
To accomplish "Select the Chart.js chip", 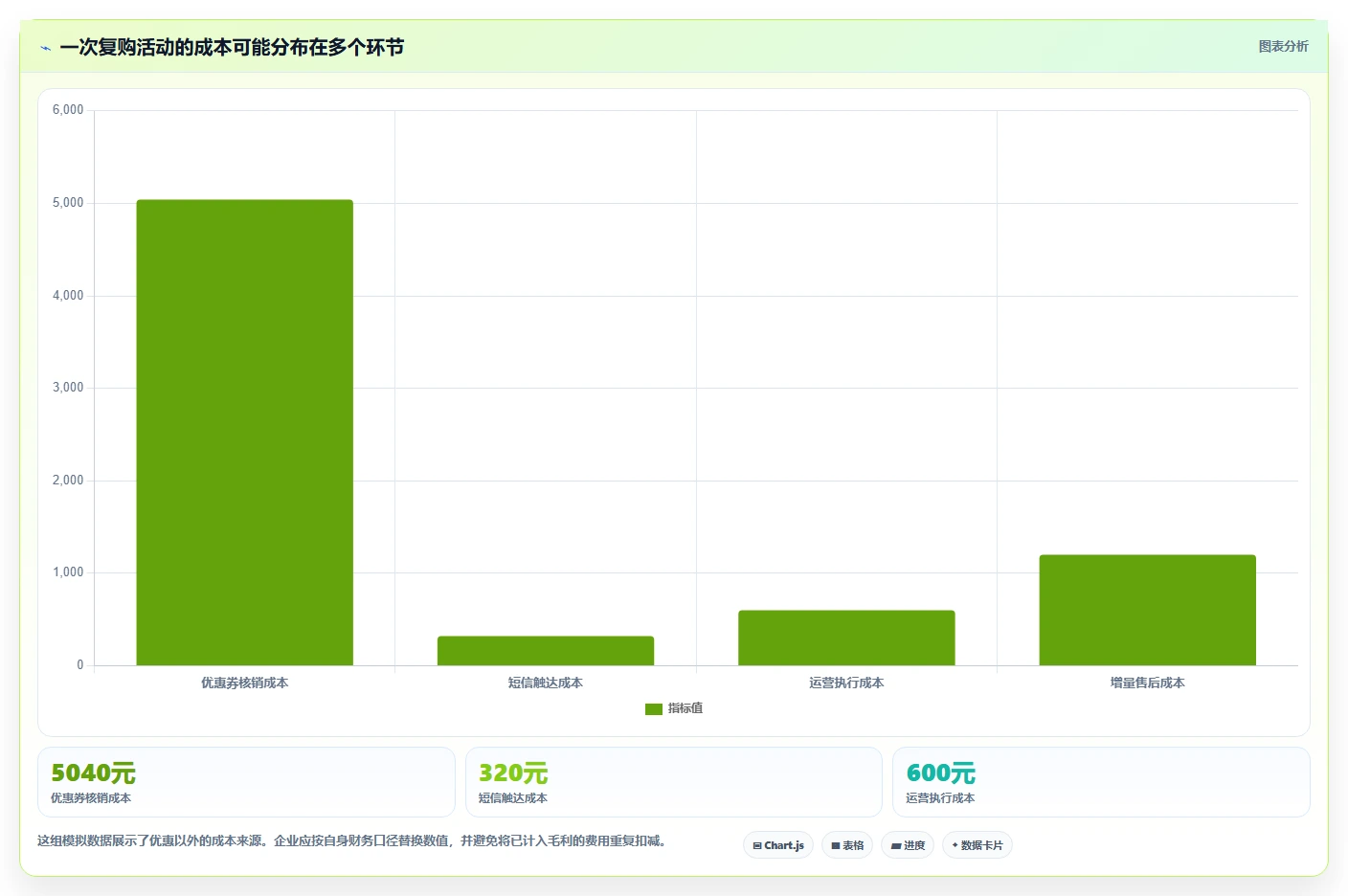I will click(x=778, y=845).
